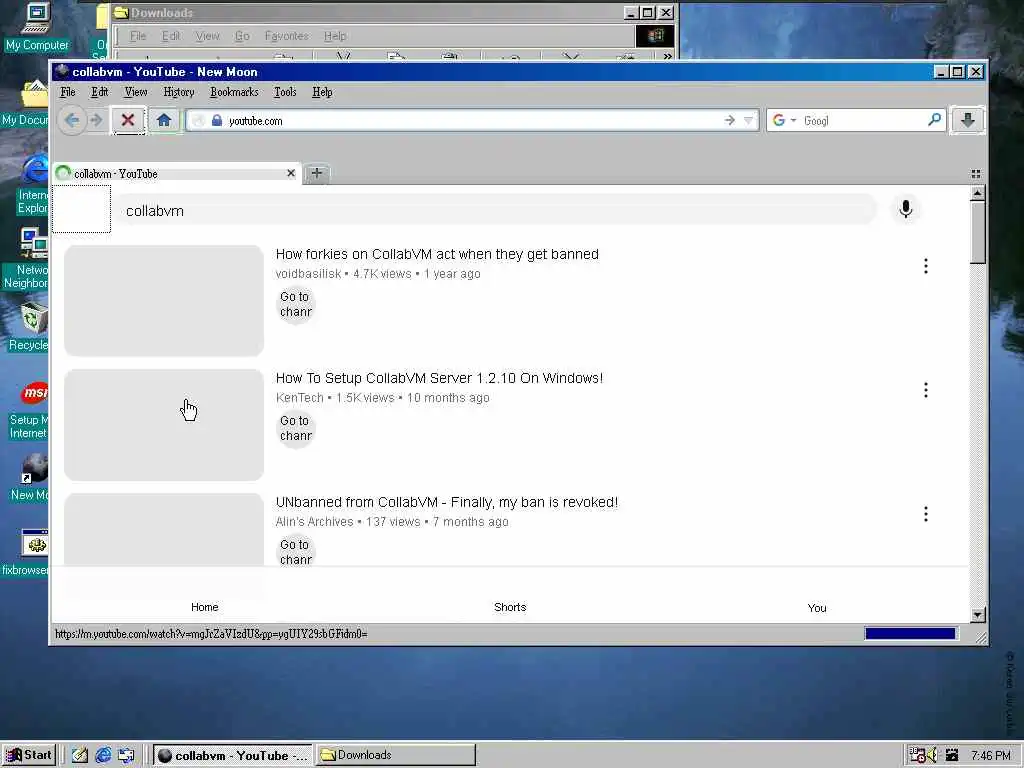Open video 'UNbanned from CollabVM - Finally, my ban is revoked!'
1024x768 pixels.
[x=447, y=502]
